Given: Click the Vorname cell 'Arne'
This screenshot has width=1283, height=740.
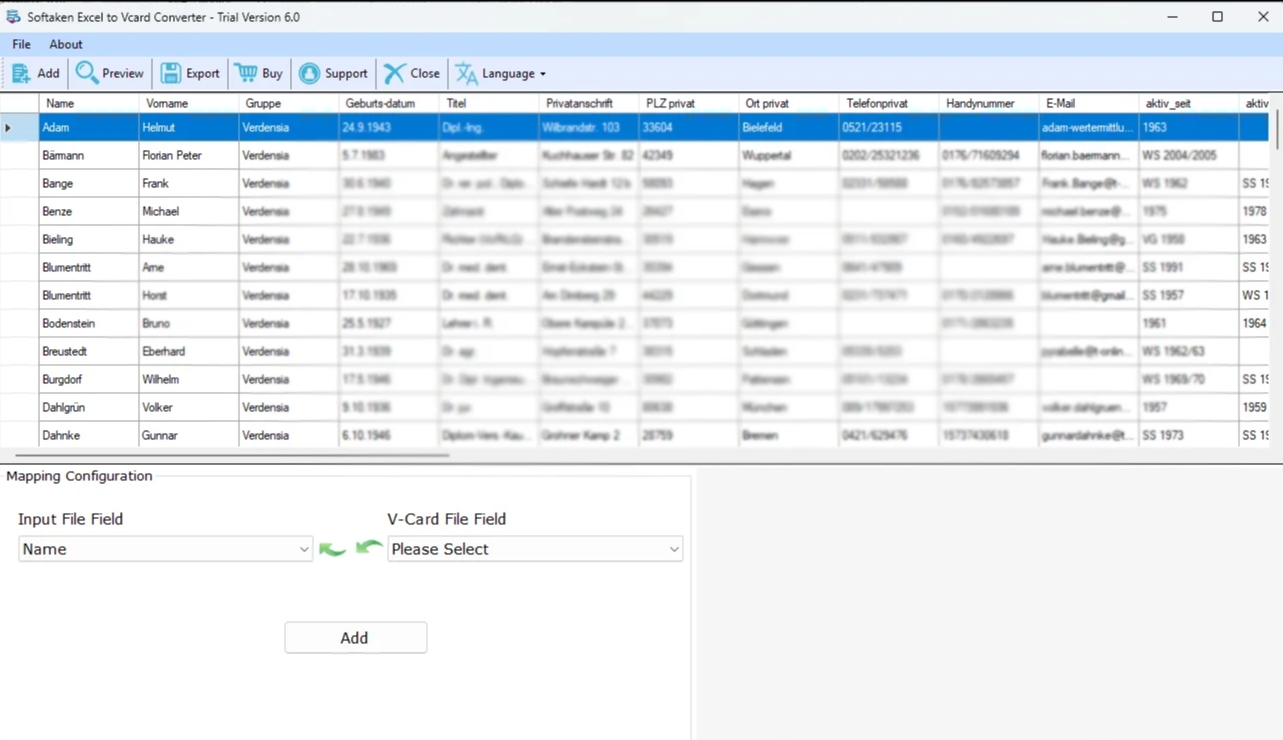Looking at the screenshot, I should [x=189, y=267].
